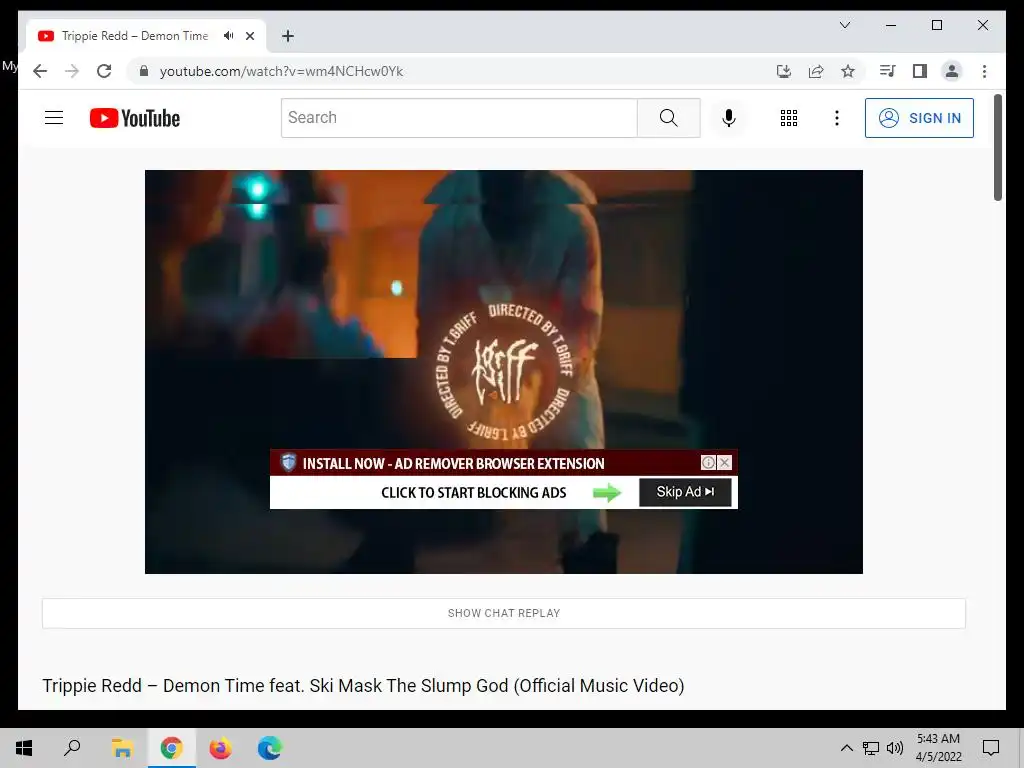Image resolution: width=1024 pixels, height=768 pixels.
Task: Open Windows notification center
Action: [991, 748]
